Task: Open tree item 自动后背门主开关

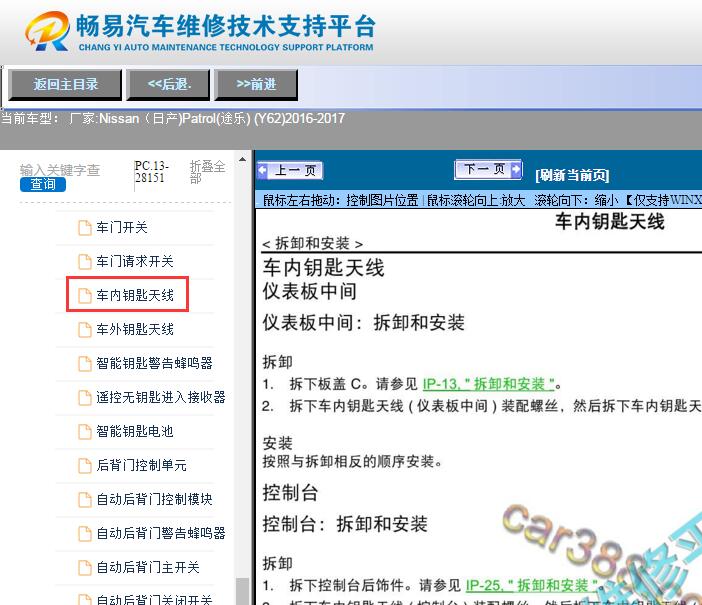Action: 148,567
